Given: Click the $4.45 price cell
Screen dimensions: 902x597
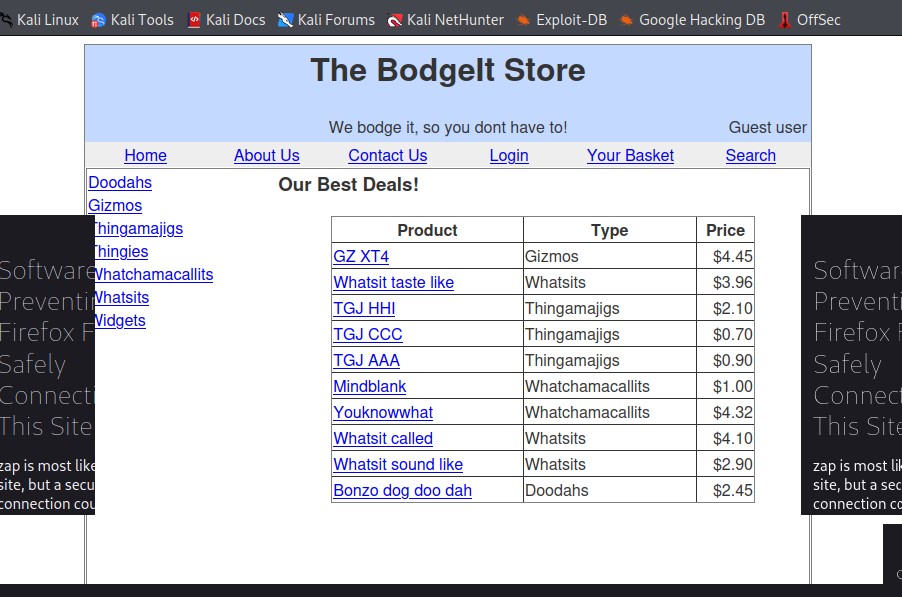Looking at the screenshot, I should click(725, 256).
